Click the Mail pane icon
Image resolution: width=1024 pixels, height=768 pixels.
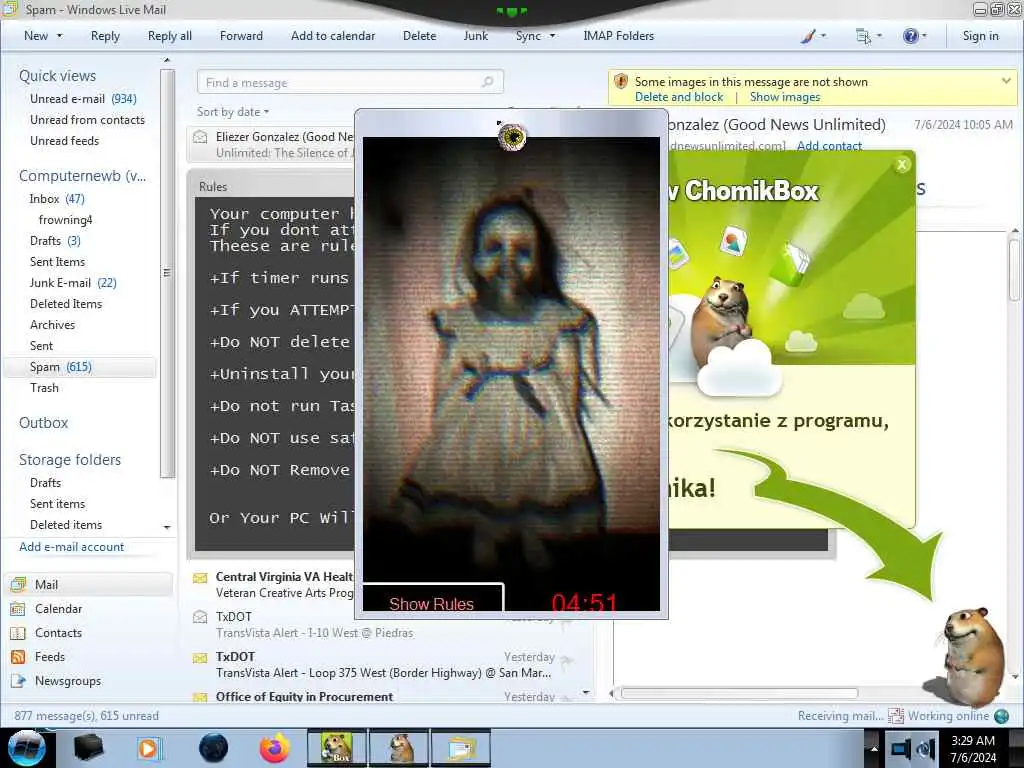18,584
